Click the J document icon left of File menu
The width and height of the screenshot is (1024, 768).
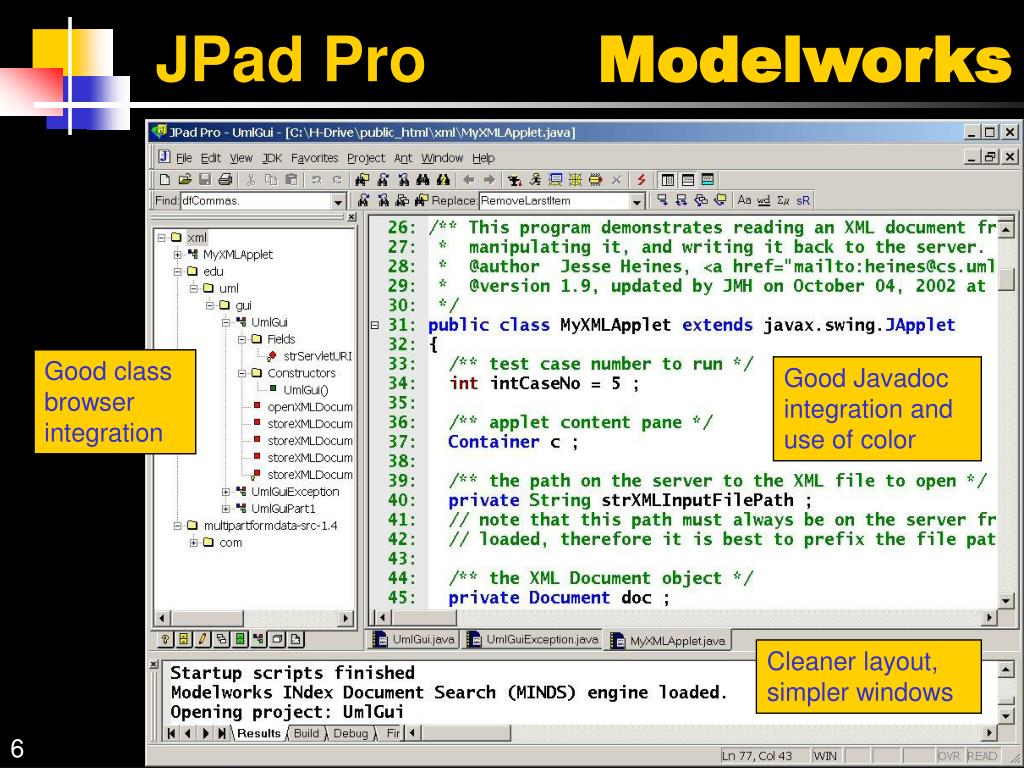click(165, 157)
